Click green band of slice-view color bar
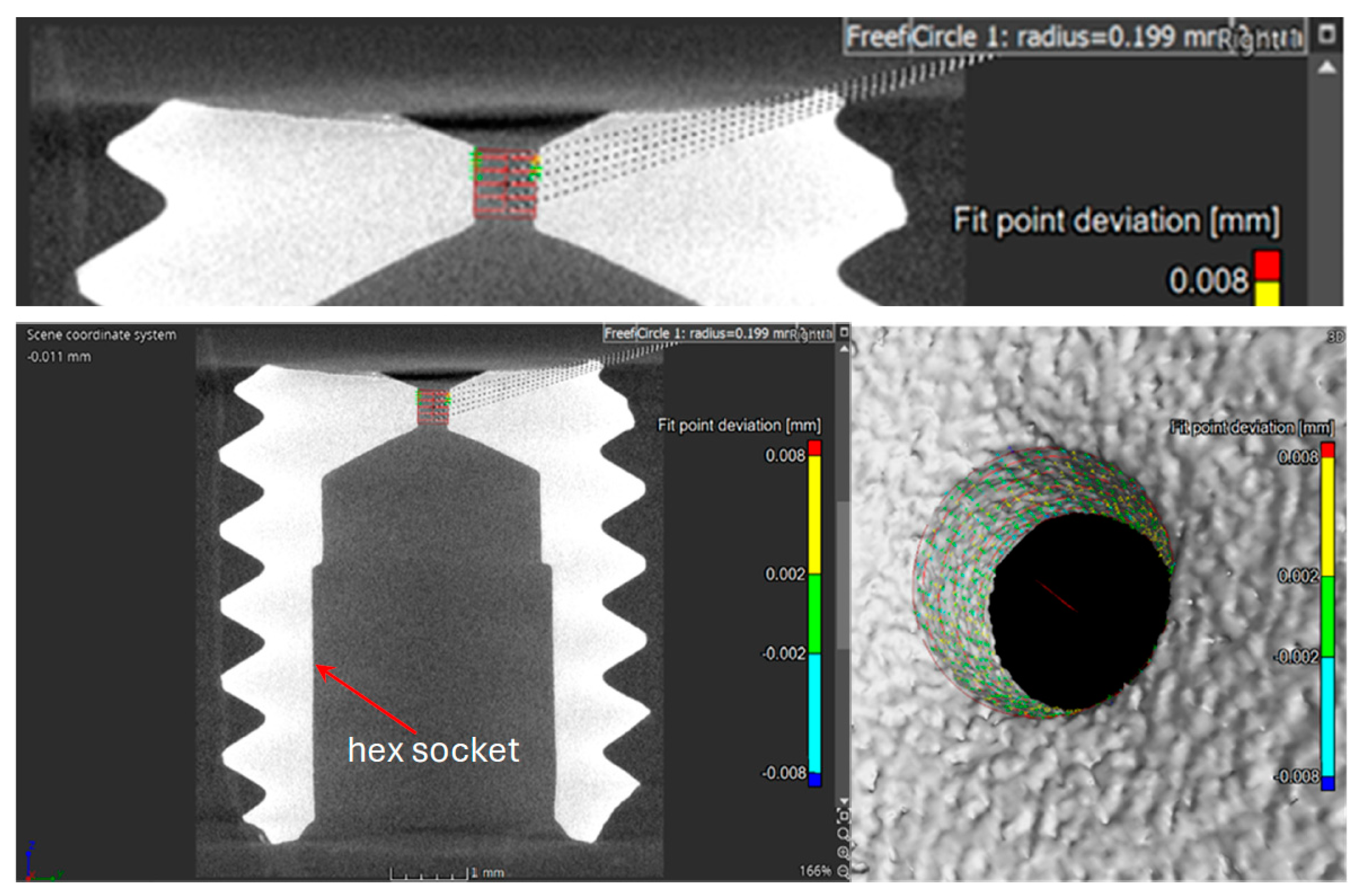Image resolution: width=1365 pixels, height=896 pixels. point(814,613)
